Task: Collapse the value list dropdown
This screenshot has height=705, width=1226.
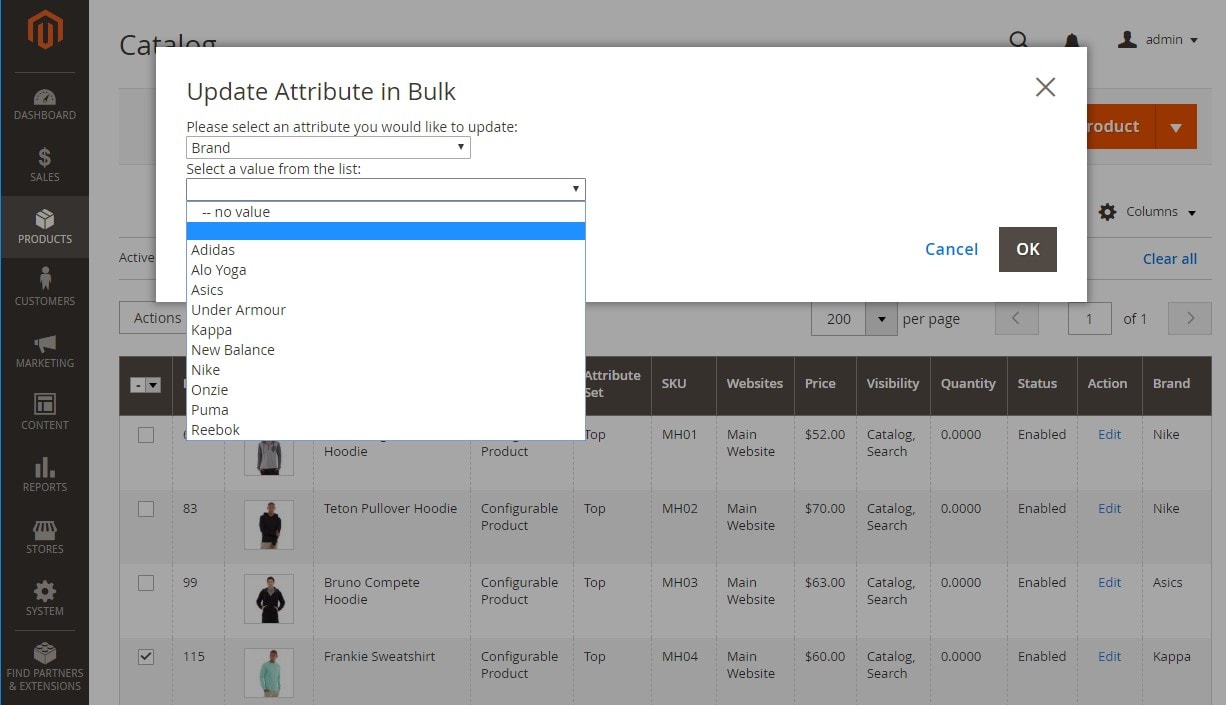Action: point(385,189)
